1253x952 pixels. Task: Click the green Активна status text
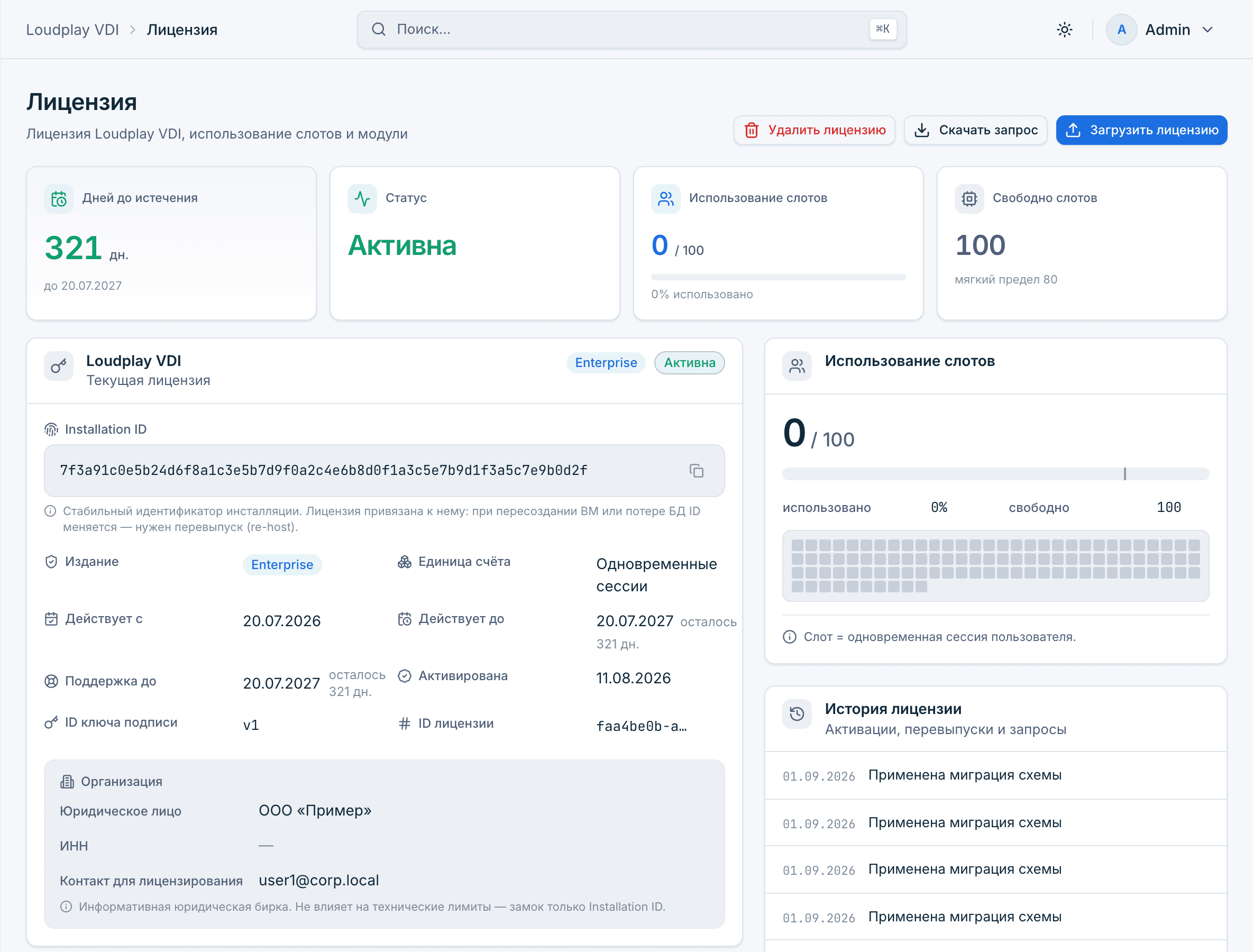pos(402,245)
